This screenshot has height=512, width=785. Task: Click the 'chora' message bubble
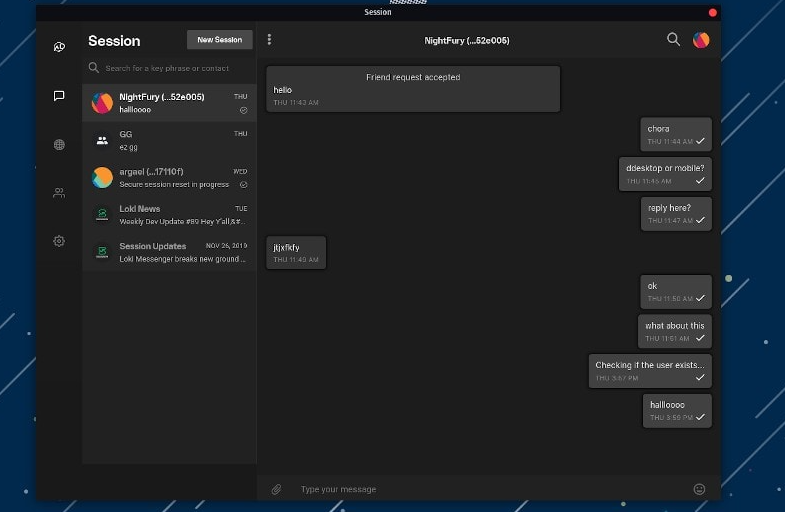[x=676, y=135]
